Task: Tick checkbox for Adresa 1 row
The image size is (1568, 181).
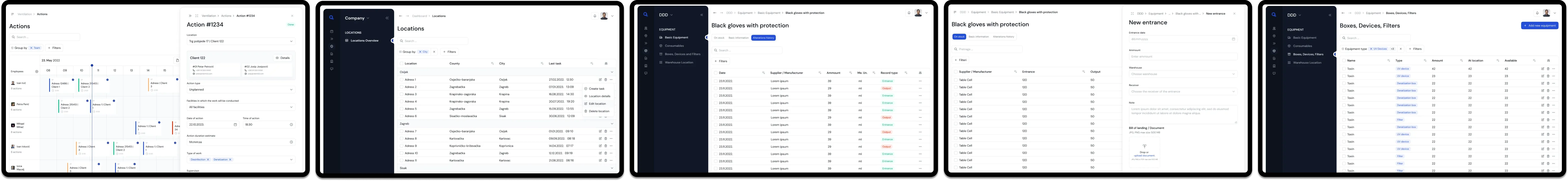Action: tap(402, 80)
